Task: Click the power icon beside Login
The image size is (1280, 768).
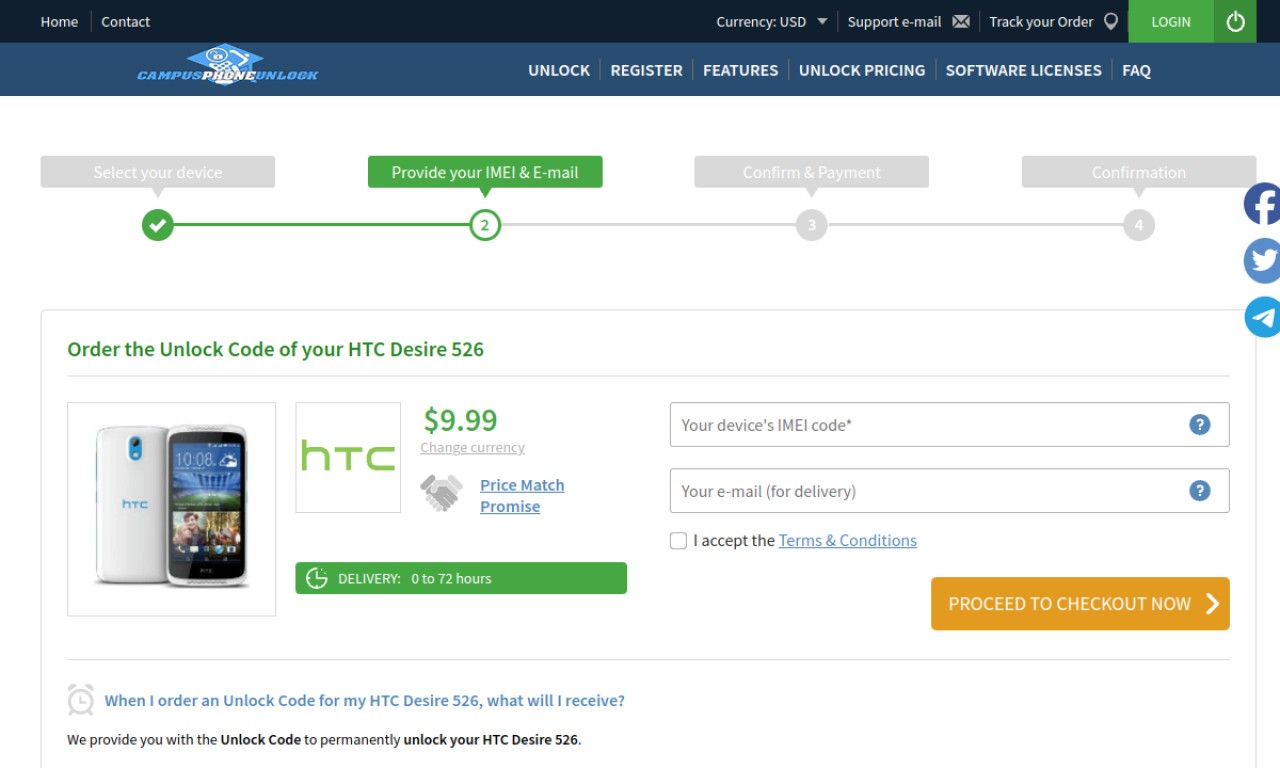Action: (x=1235, y=21)
